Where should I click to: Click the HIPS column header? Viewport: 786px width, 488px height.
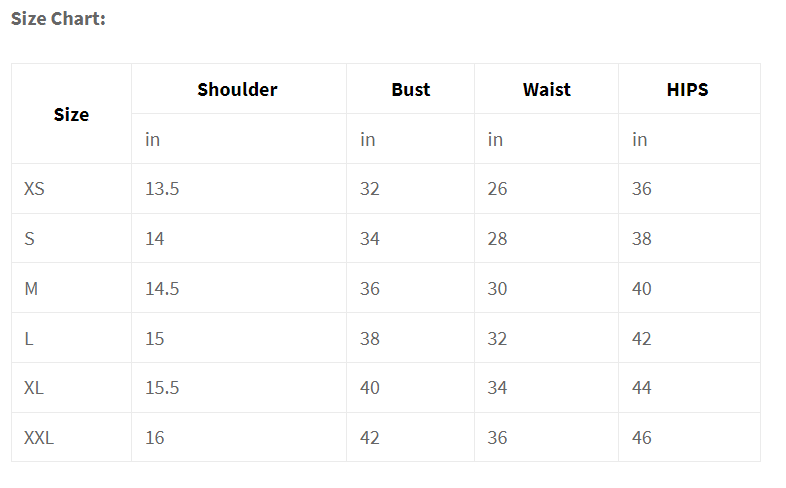coord(687,89)
